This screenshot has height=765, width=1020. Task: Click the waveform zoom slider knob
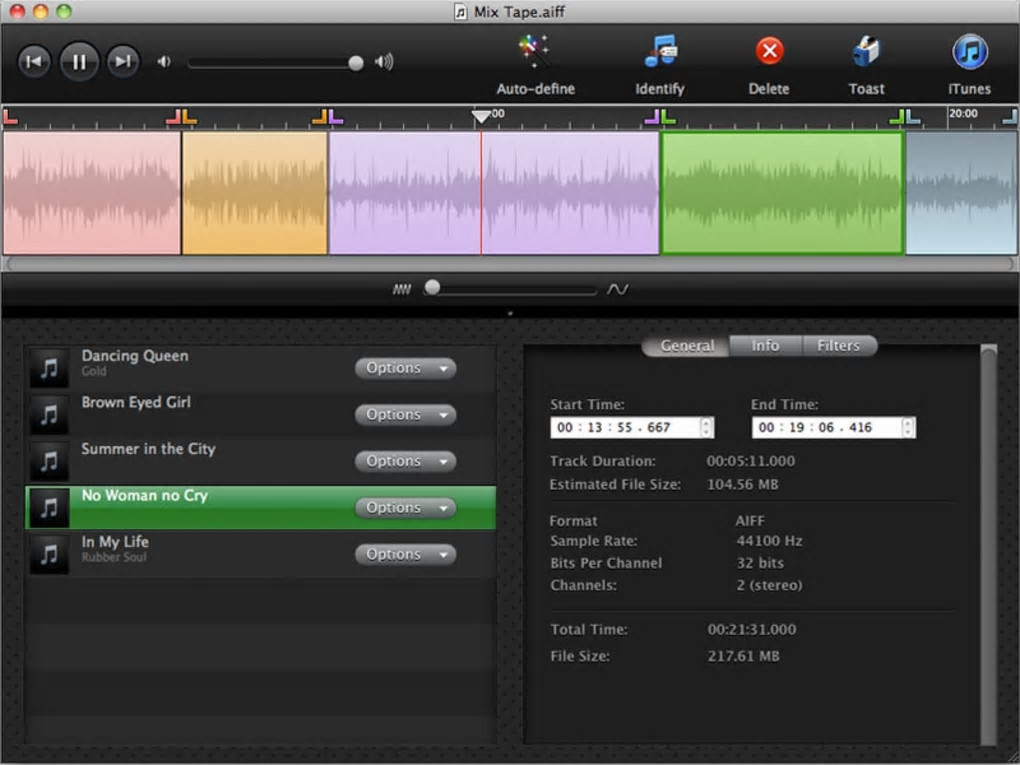pyautogui.click(x=432, y=288)
